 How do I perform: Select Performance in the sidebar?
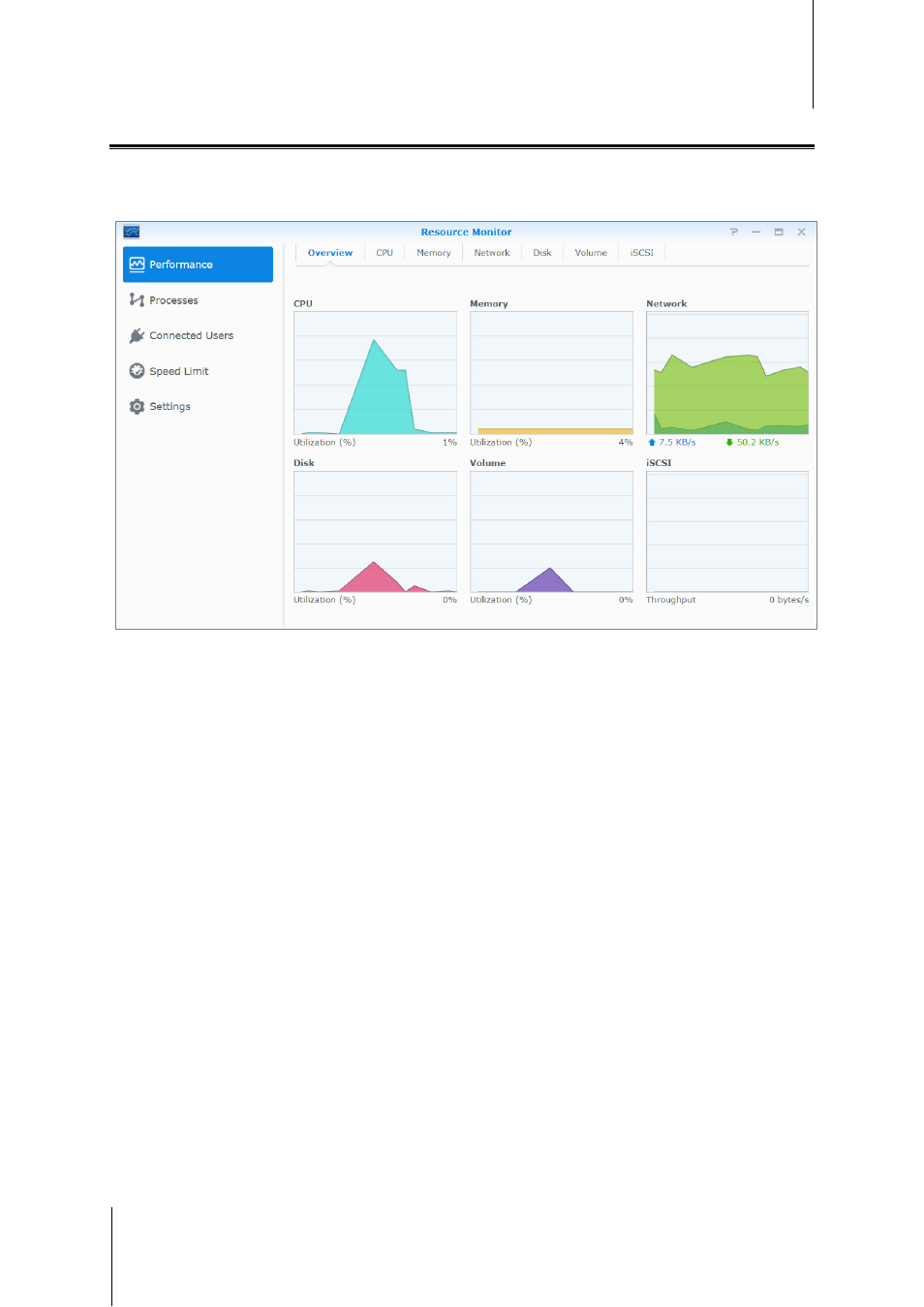click(x=198, y=265)
